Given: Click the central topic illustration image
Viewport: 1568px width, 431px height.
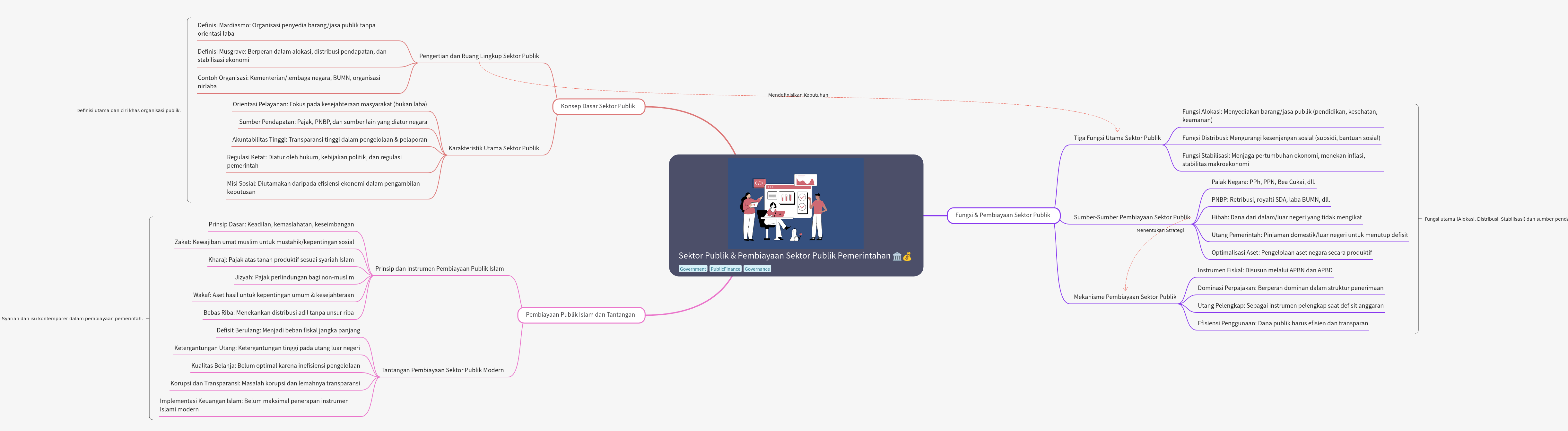Looking at the screenshot, I should coord(795,204).
